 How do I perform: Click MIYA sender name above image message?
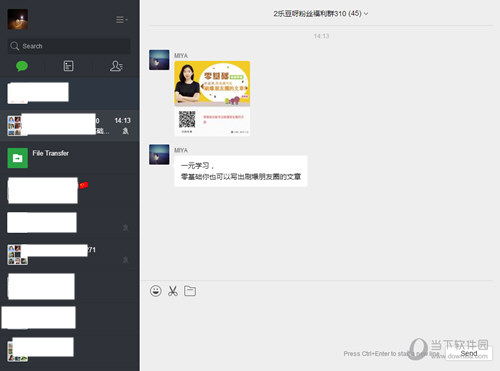click(181, 56)
